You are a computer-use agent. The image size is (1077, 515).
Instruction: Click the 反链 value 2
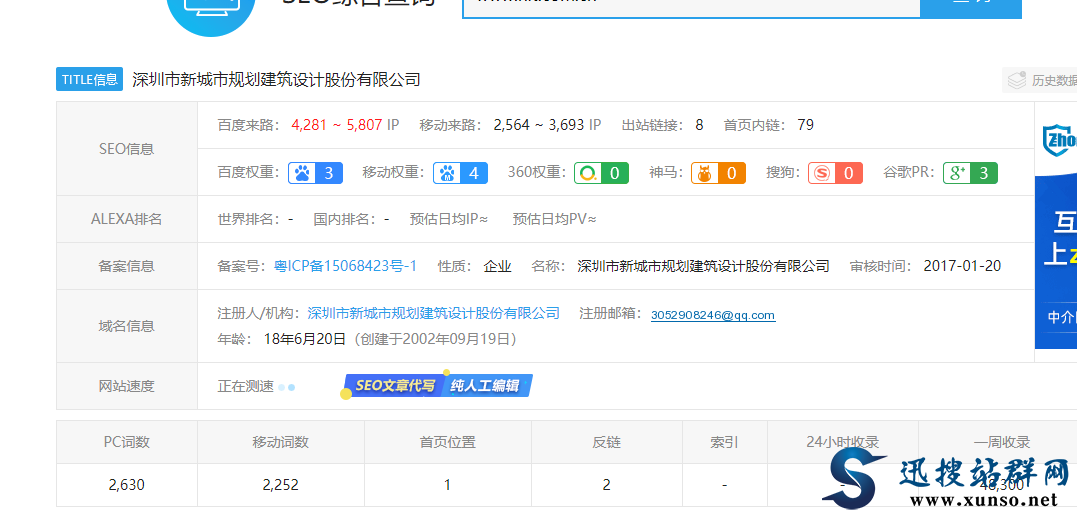tap(606, 485)
